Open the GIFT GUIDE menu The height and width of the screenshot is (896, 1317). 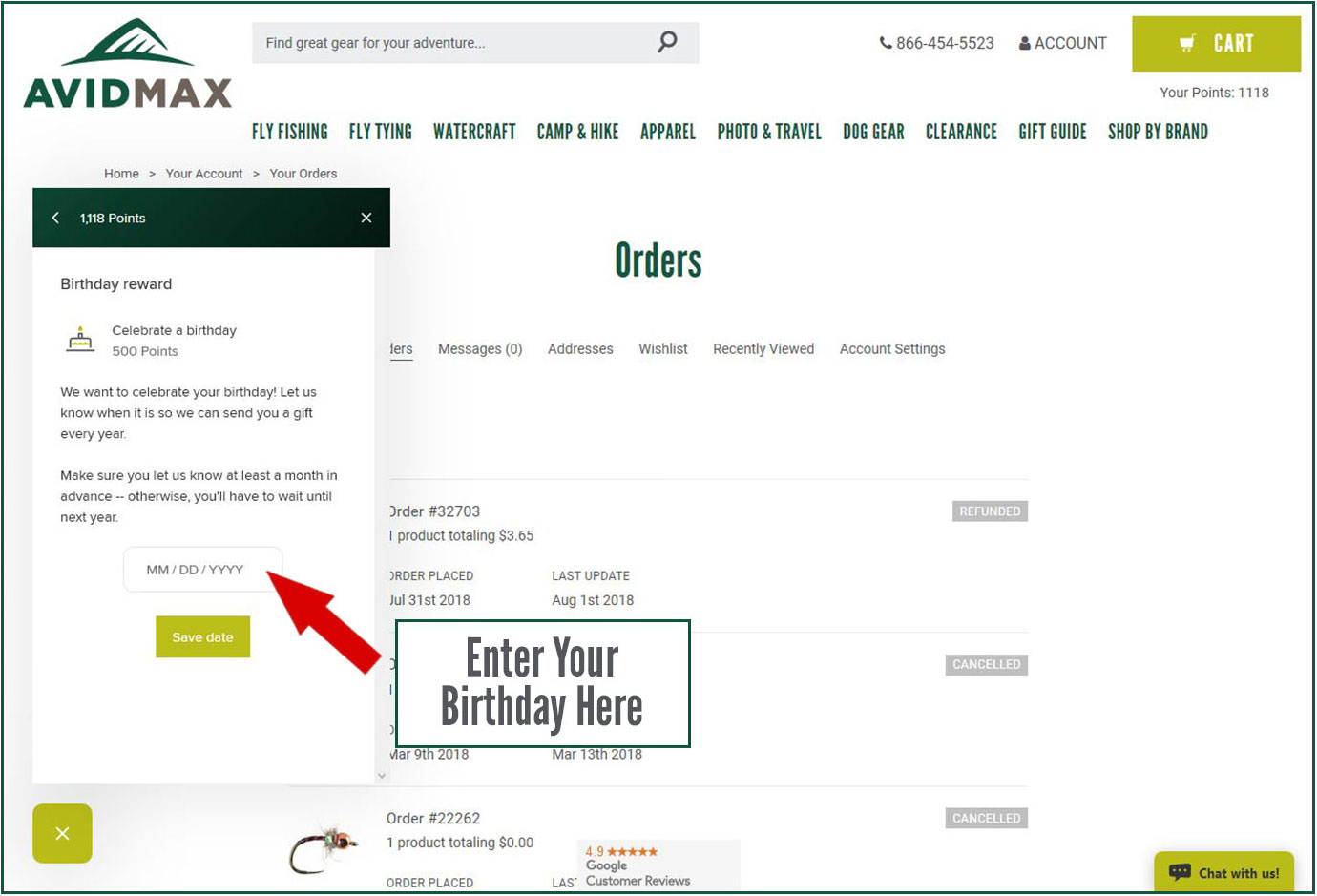click(x=1053, y=132)
